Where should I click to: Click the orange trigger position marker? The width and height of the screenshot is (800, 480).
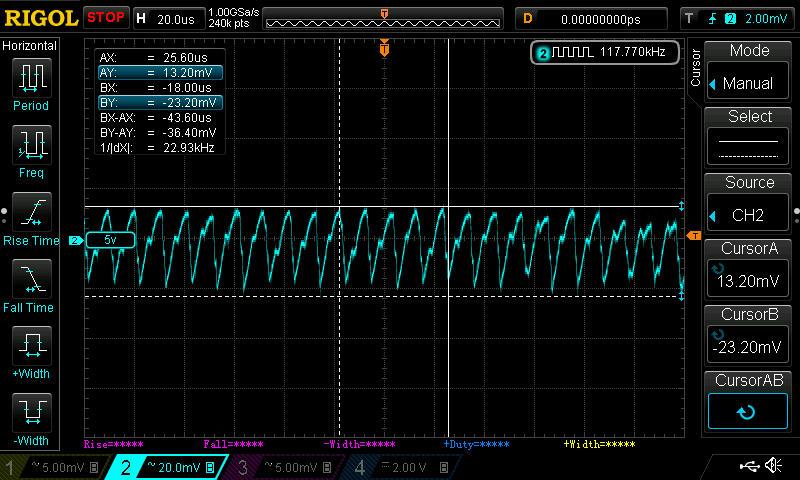pyautogui.click(x=384, y=49)
